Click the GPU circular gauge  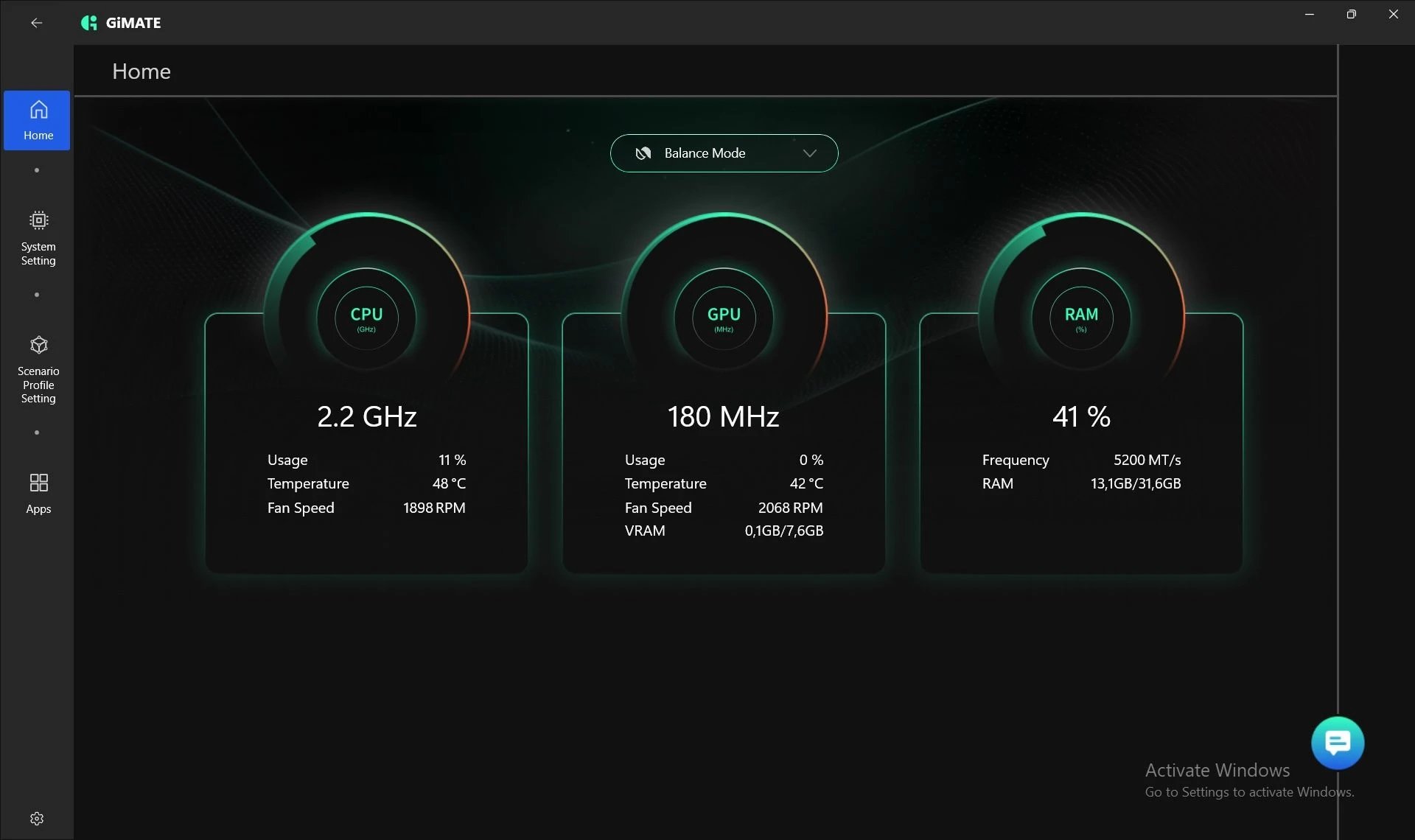coord(724,318)
